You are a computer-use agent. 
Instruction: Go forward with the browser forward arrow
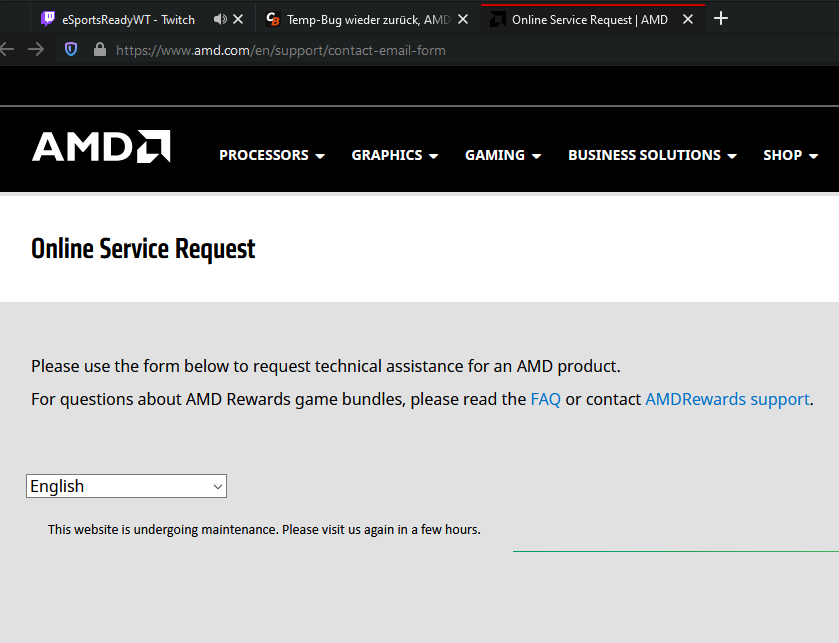36,50
